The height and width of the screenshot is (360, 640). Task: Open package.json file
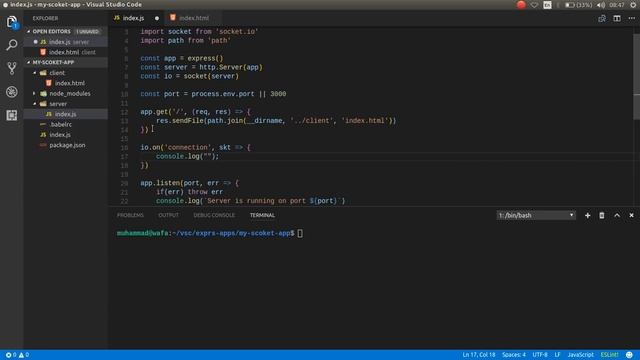click(x=66, y=145)
